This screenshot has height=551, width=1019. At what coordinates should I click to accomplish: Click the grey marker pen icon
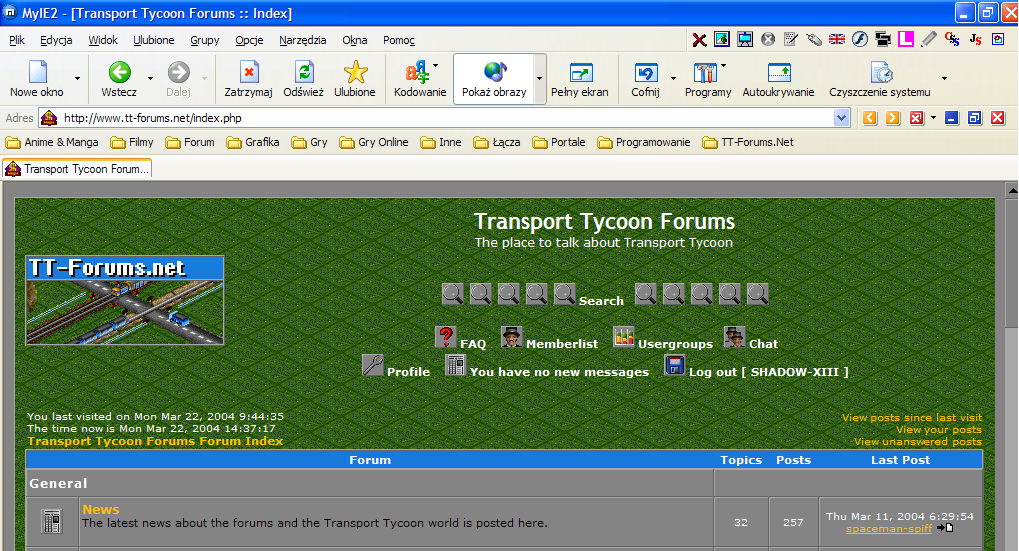929,40
